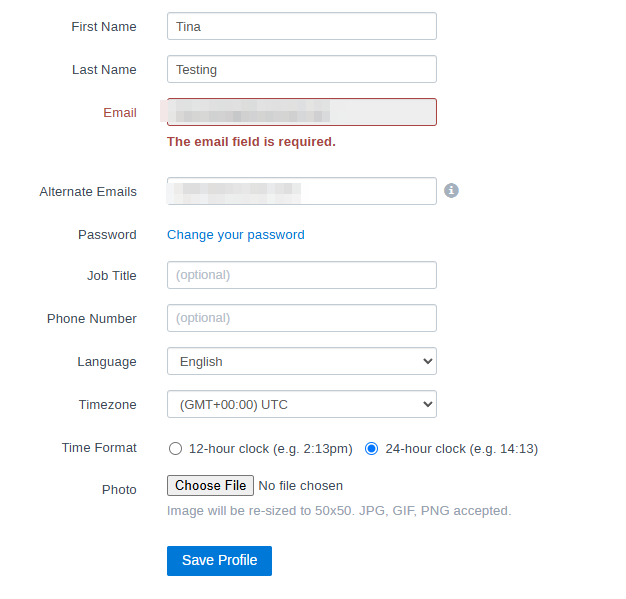
Task: Select the 24-hour clock option
Action: [x=372, y=449]
